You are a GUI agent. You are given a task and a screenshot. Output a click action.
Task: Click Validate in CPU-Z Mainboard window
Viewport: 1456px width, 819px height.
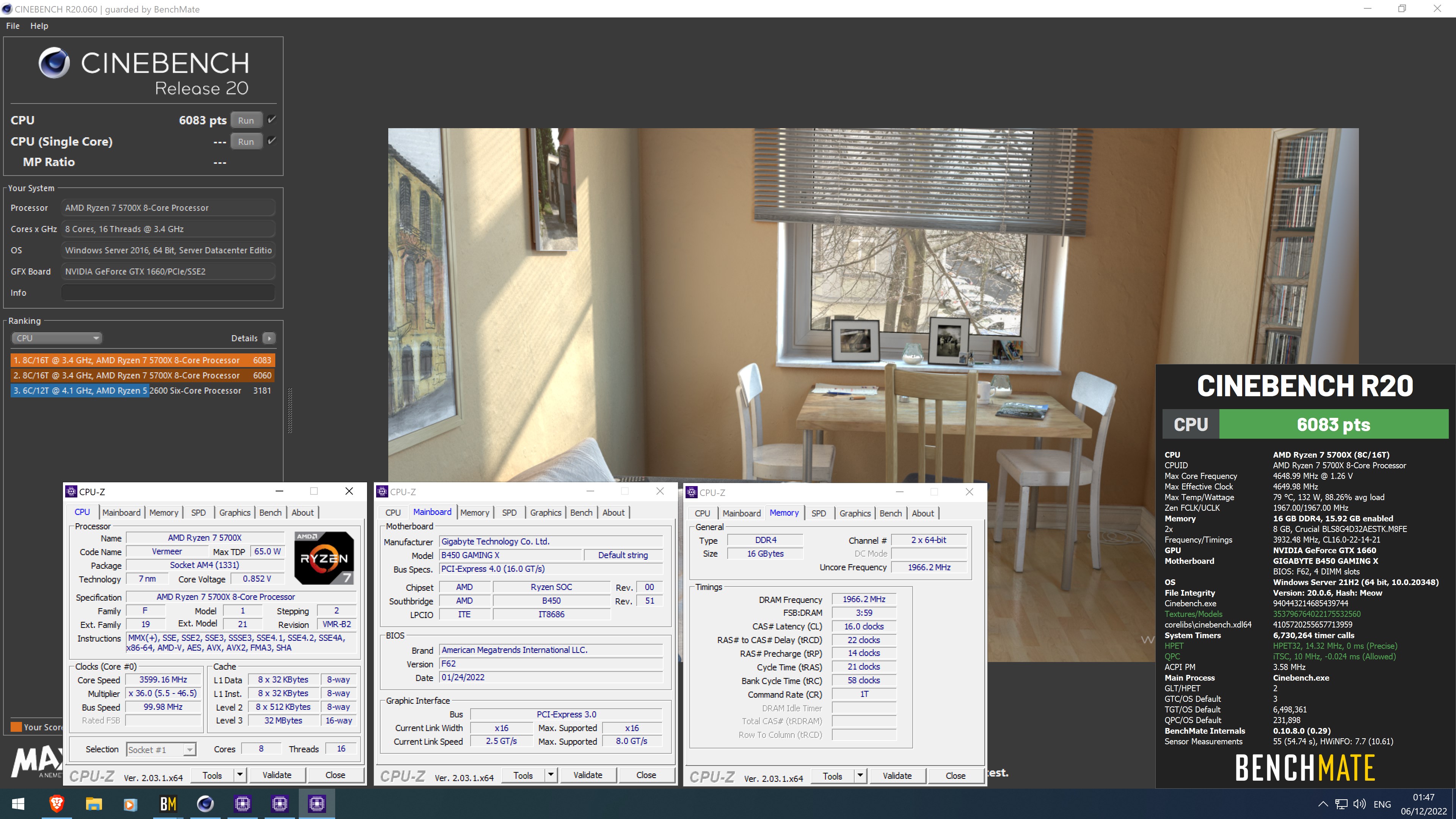(x=588, y=775)
